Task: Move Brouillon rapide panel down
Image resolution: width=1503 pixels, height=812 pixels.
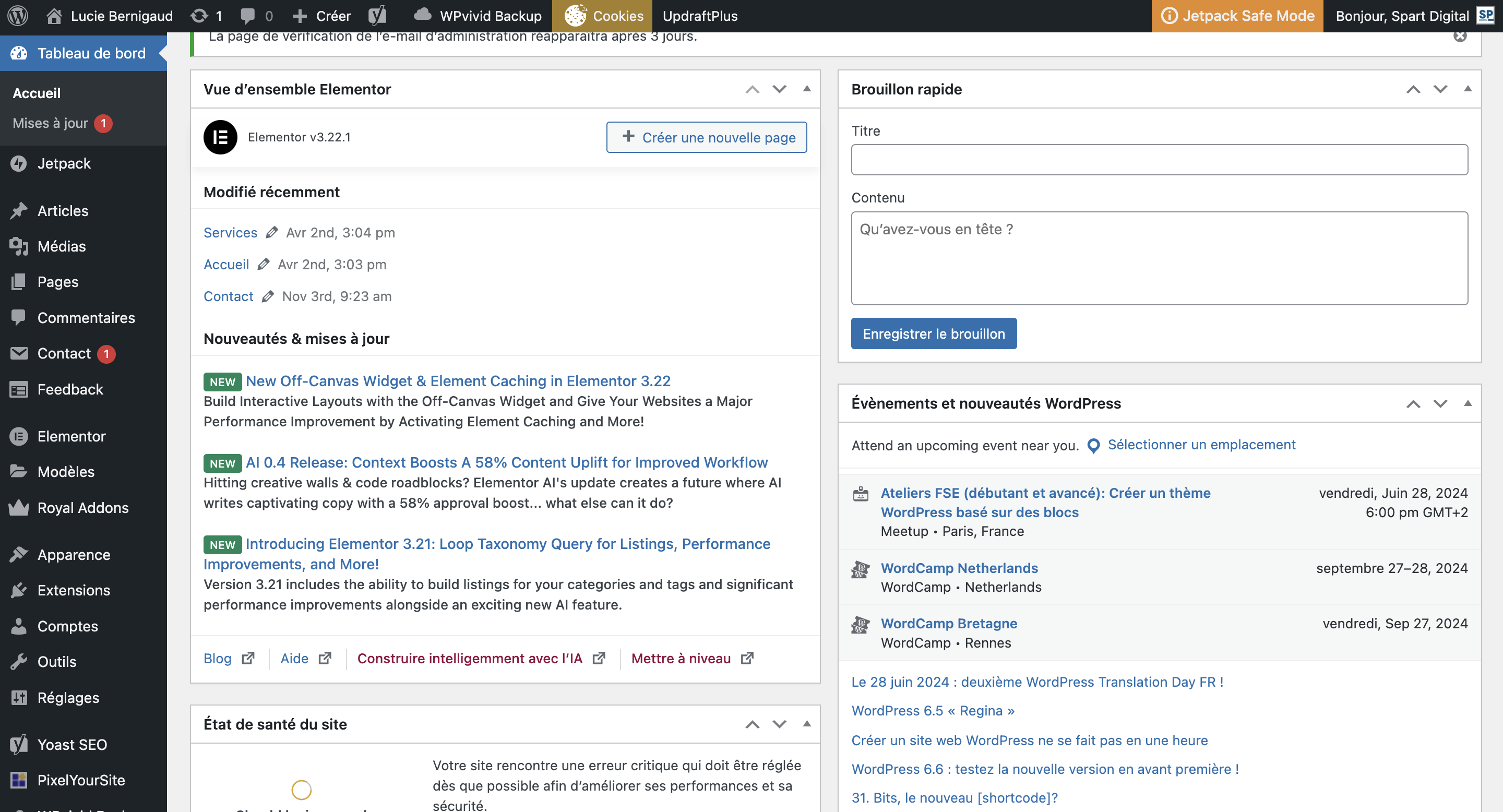Action: pyautogui.click(x=1440, y=89)
